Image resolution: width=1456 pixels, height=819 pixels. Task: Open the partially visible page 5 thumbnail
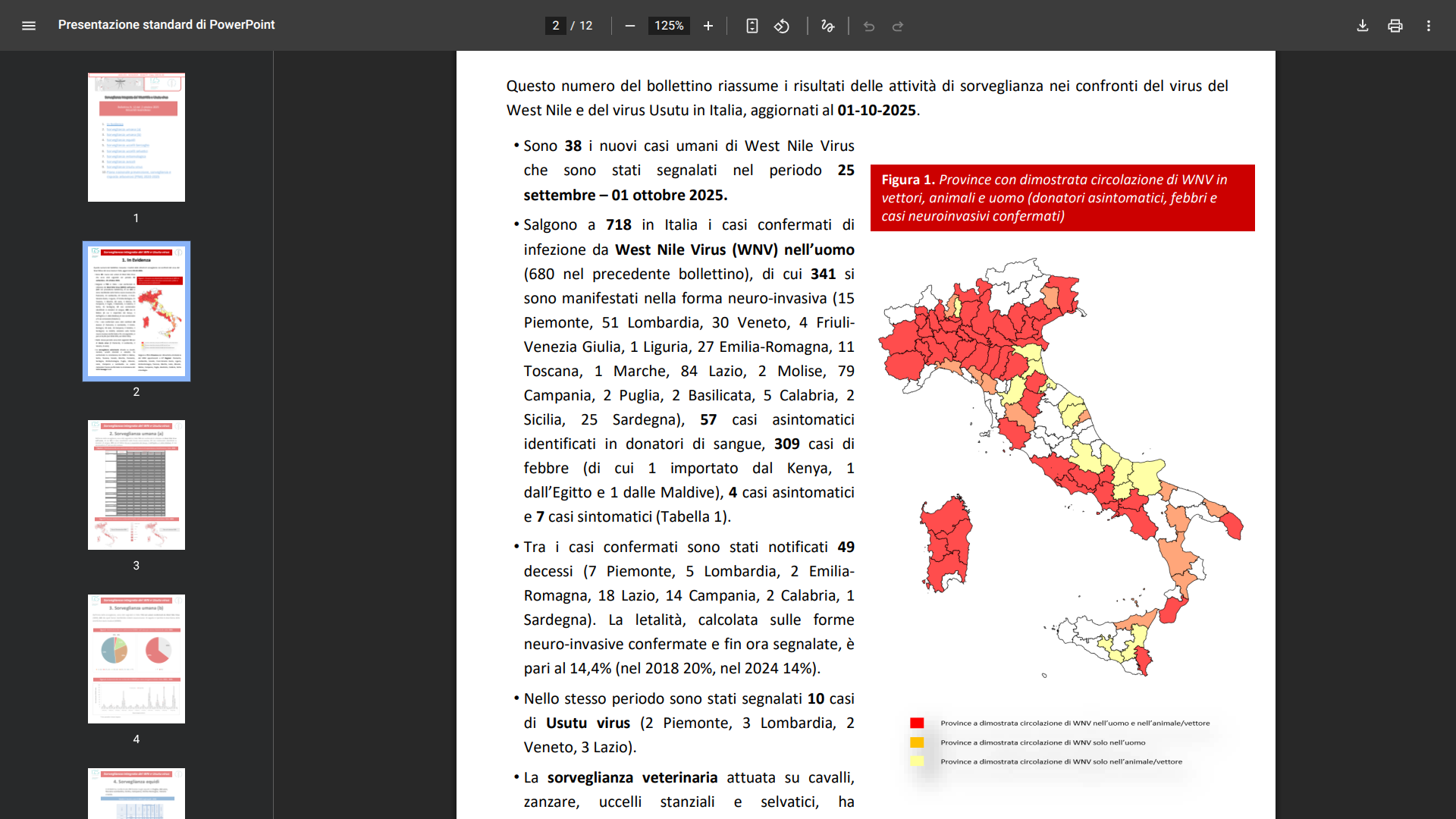(x=136, y=793)
